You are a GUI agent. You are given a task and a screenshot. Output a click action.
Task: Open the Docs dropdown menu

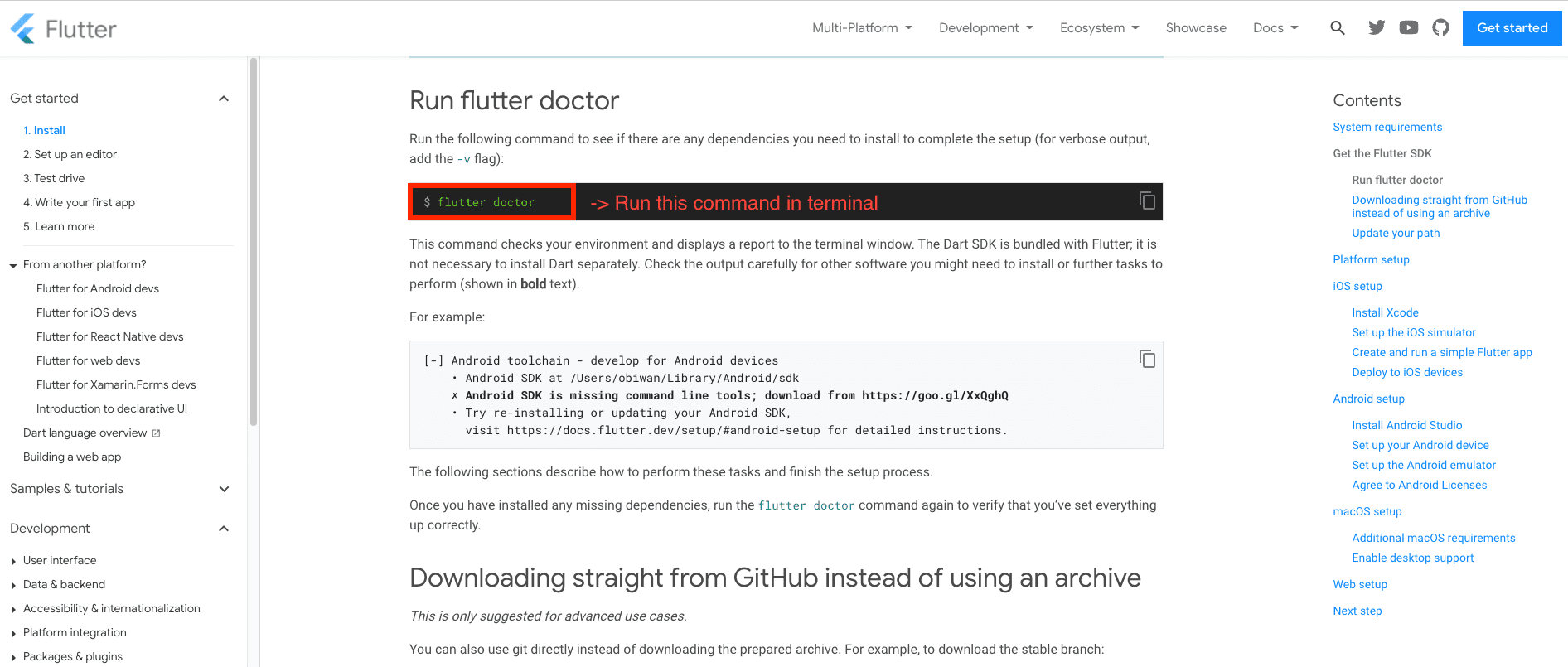coord(1275,28)
